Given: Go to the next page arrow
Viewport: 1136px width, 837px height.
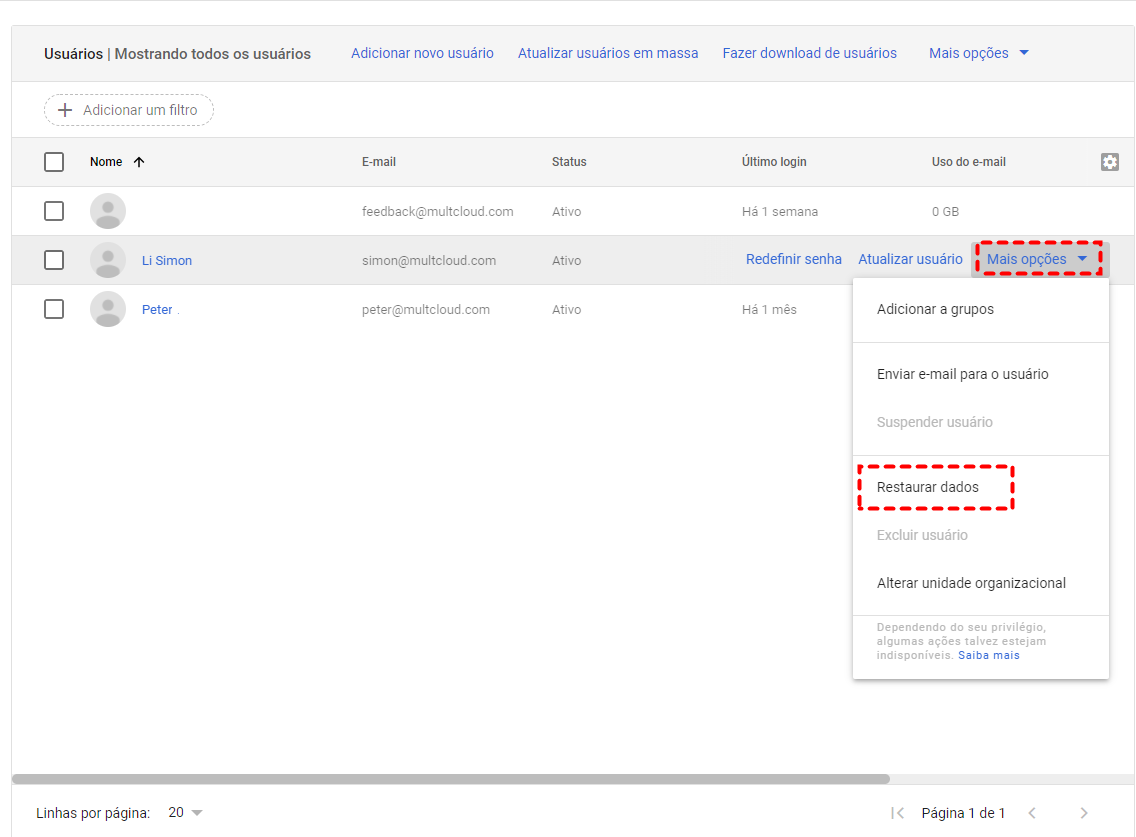Looking at the screenshot, I should pos(1083,813).
